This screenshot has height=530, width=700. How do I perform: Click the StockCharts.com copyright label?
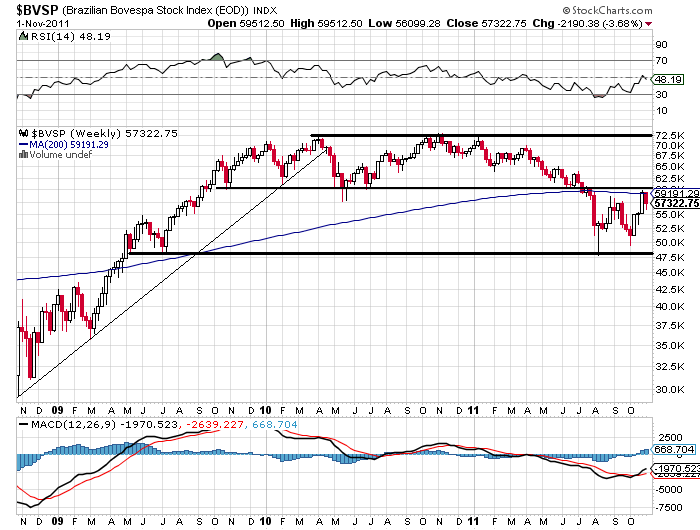click(607, 10)
